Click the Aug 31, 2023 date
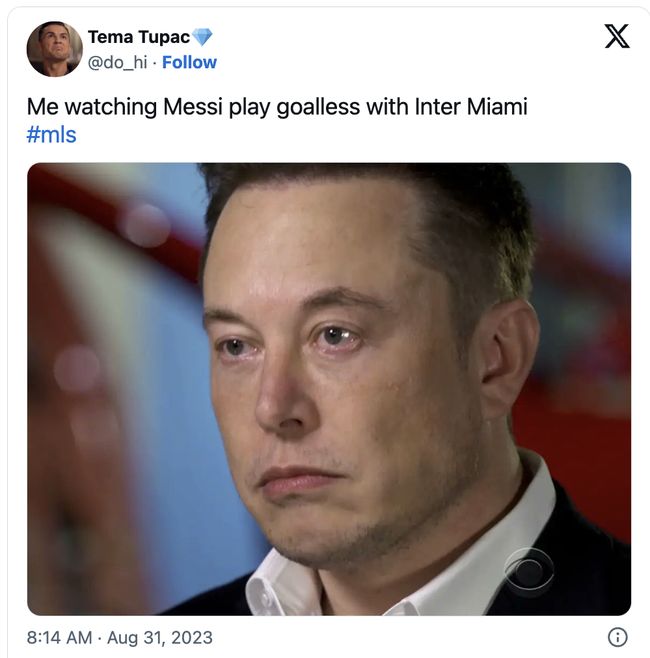The image size is (650, 658). coord(160,638)
